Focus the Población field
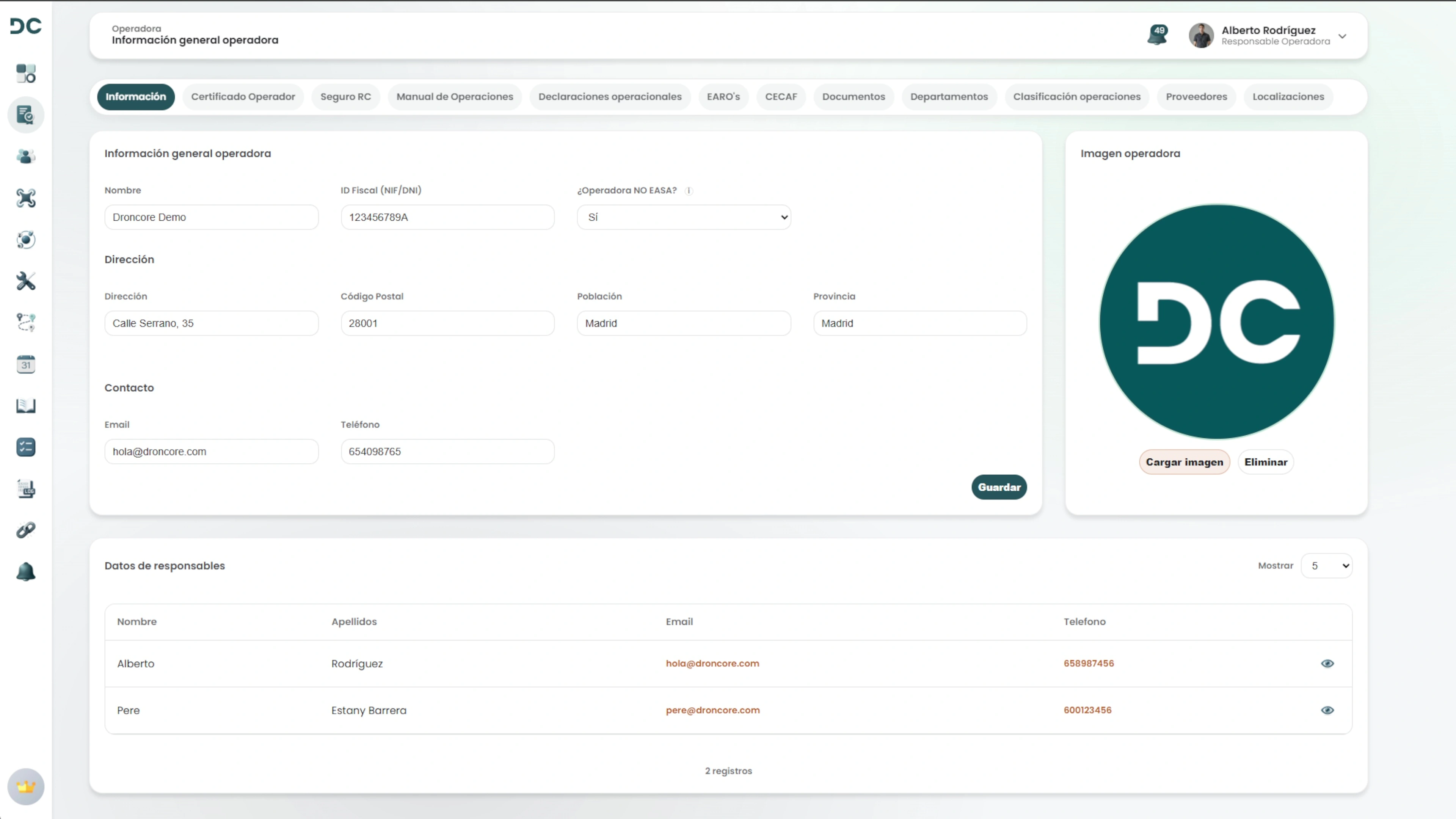Image resolution: width=1456 pixels, height=819 pixels. [x=684, y=323]
